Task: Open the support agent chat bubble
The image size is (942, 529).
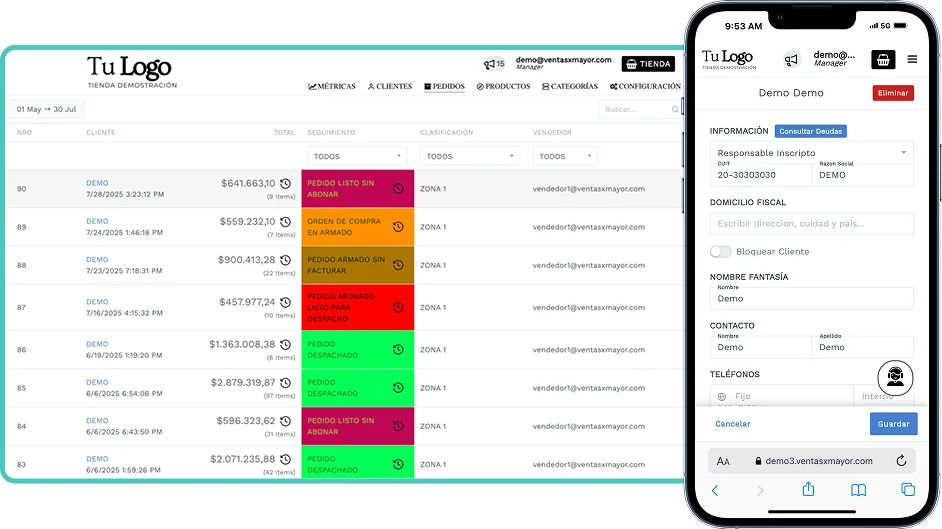Action: pyautogui.click(x=895, y=378)
